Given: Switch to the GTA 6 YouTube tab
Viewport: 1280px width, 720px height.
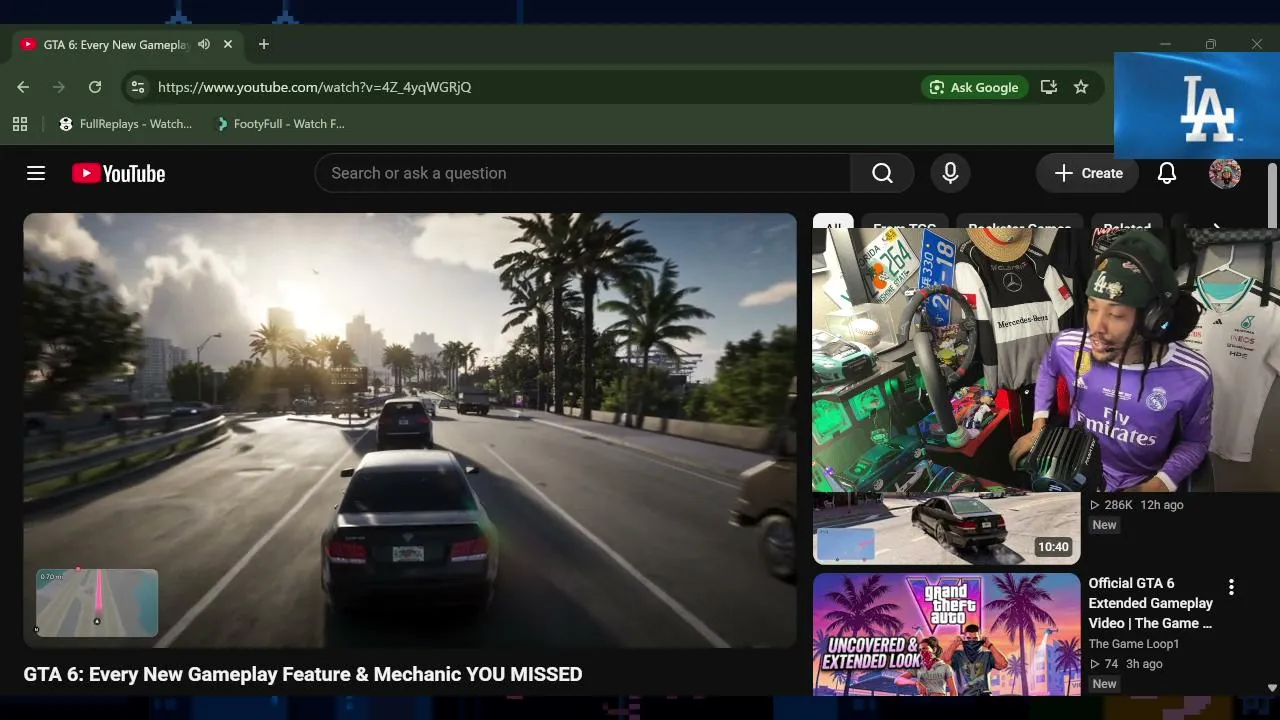Looking at the screenshot, I should (x=127, y=44).
